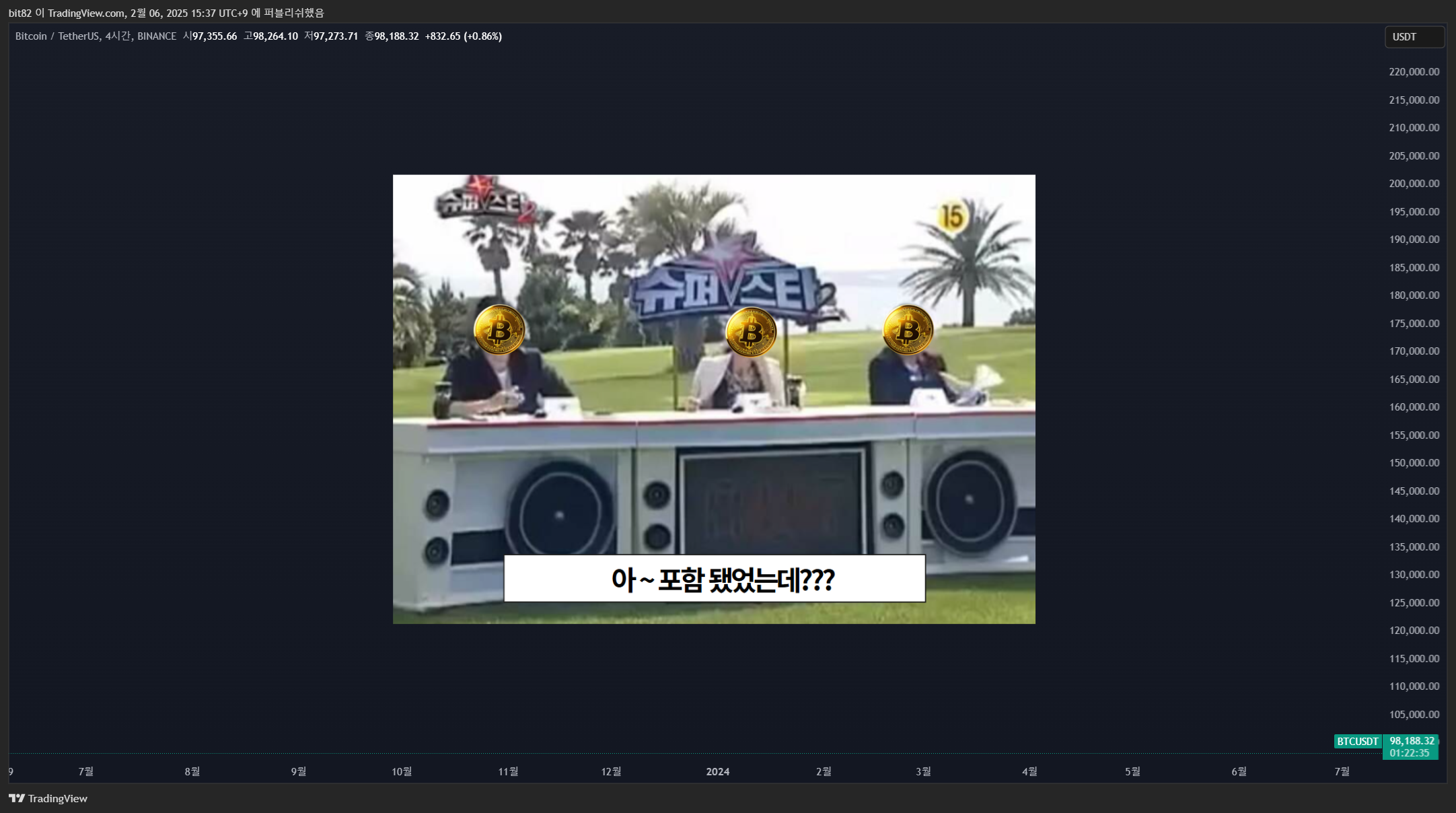Click the 4월 time axis label
This screenshot has height=813, width=1456.
coord(1029,772)
